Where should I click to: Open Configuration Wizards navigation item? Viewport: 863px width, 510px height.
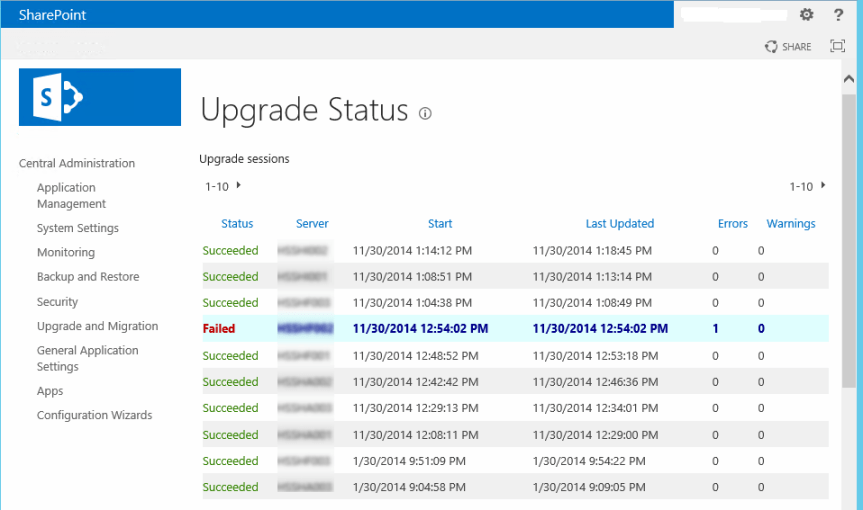point(94,415)
